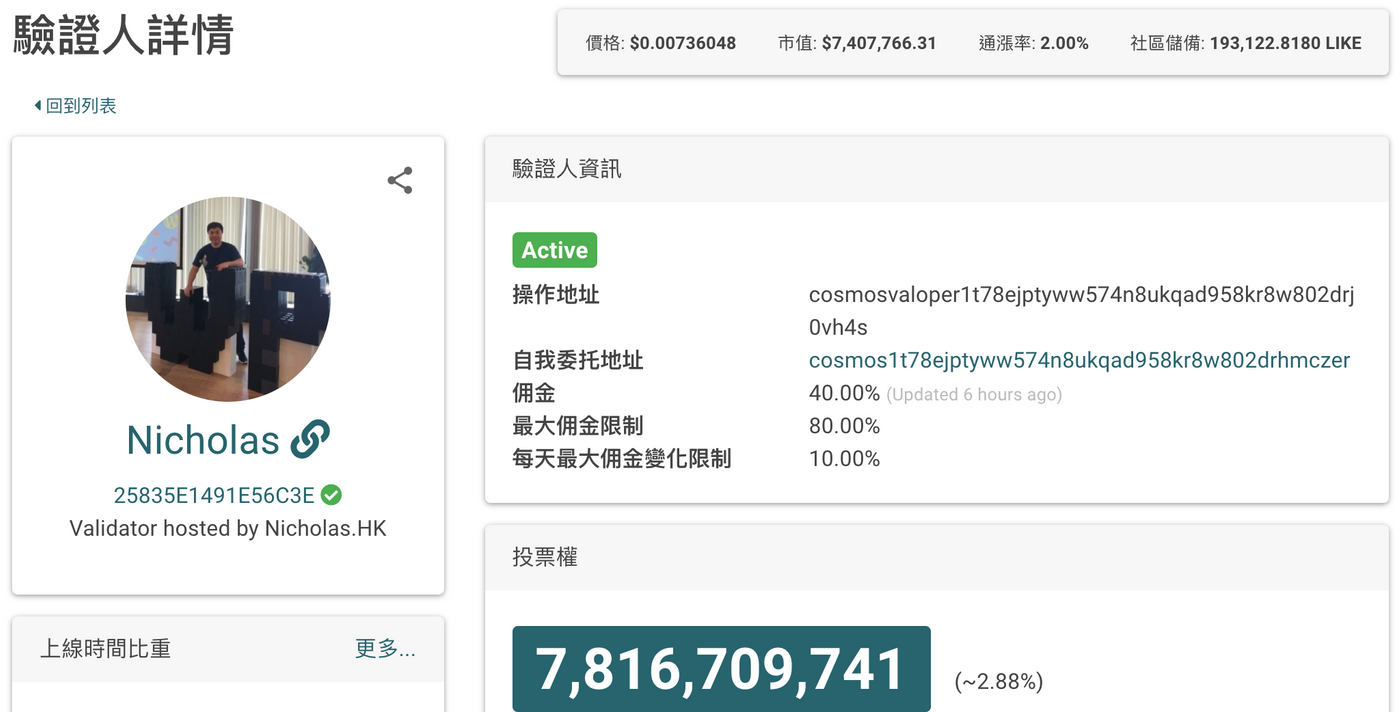The width and height of the screenshot is (1400, 712).
Task: Open the Nicholas validator name link
Action: point(203,439)
